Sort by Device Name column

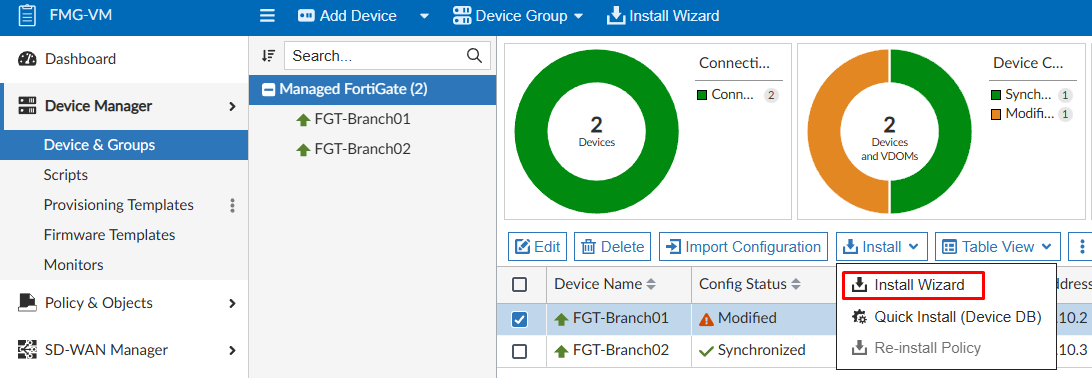coord(605,284)
